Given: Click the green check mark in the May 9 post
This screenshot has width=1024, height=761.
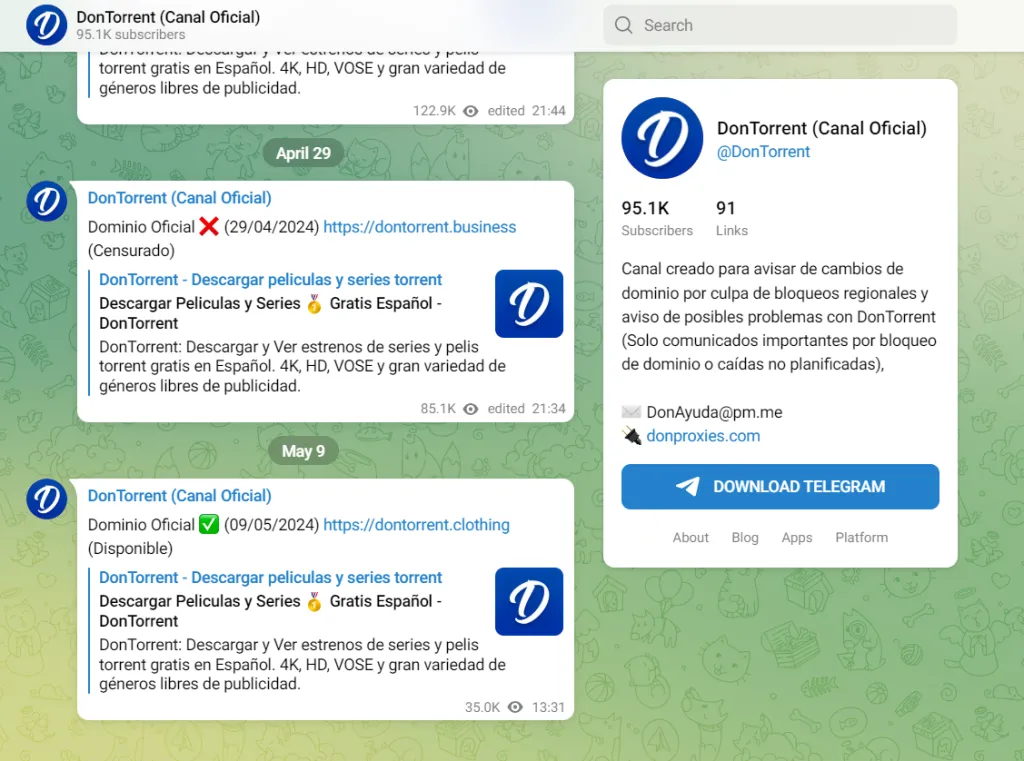Looking at the screenshot, I should click(209, 525).
